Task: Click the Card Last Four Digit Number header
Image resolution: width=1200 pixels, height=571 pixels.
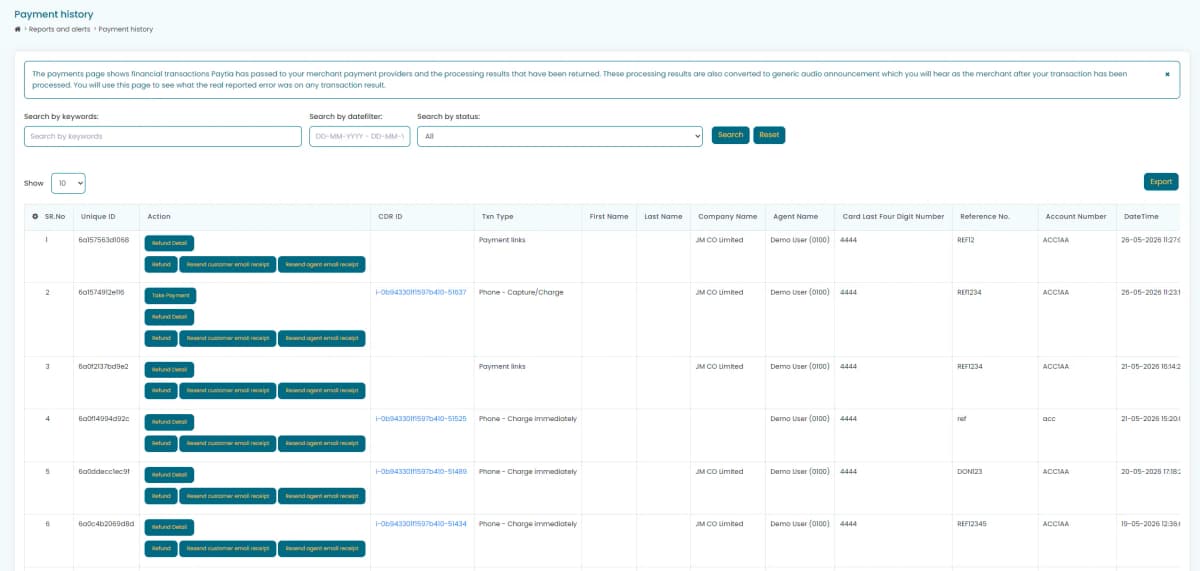Action: pos(893,217)
